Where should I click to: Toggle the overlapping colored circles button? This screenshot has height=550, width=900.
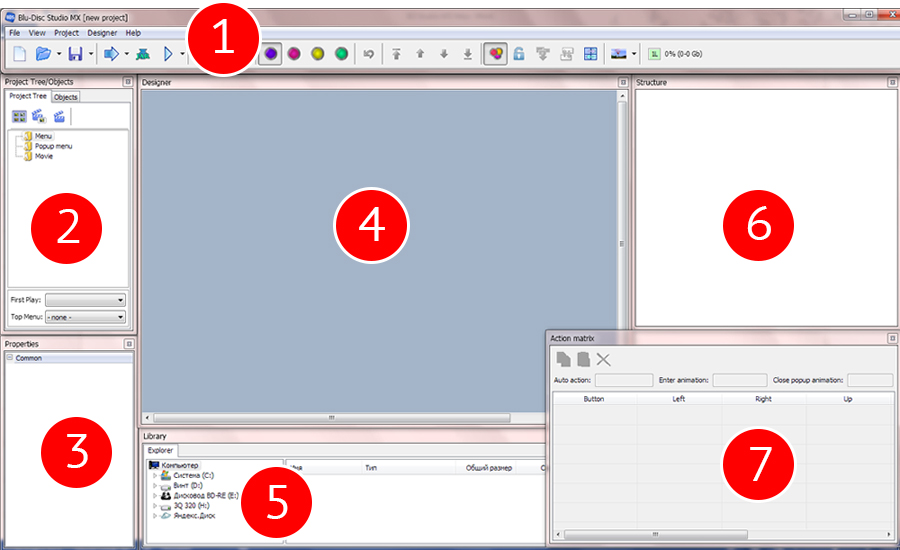[x=495, y=54]
